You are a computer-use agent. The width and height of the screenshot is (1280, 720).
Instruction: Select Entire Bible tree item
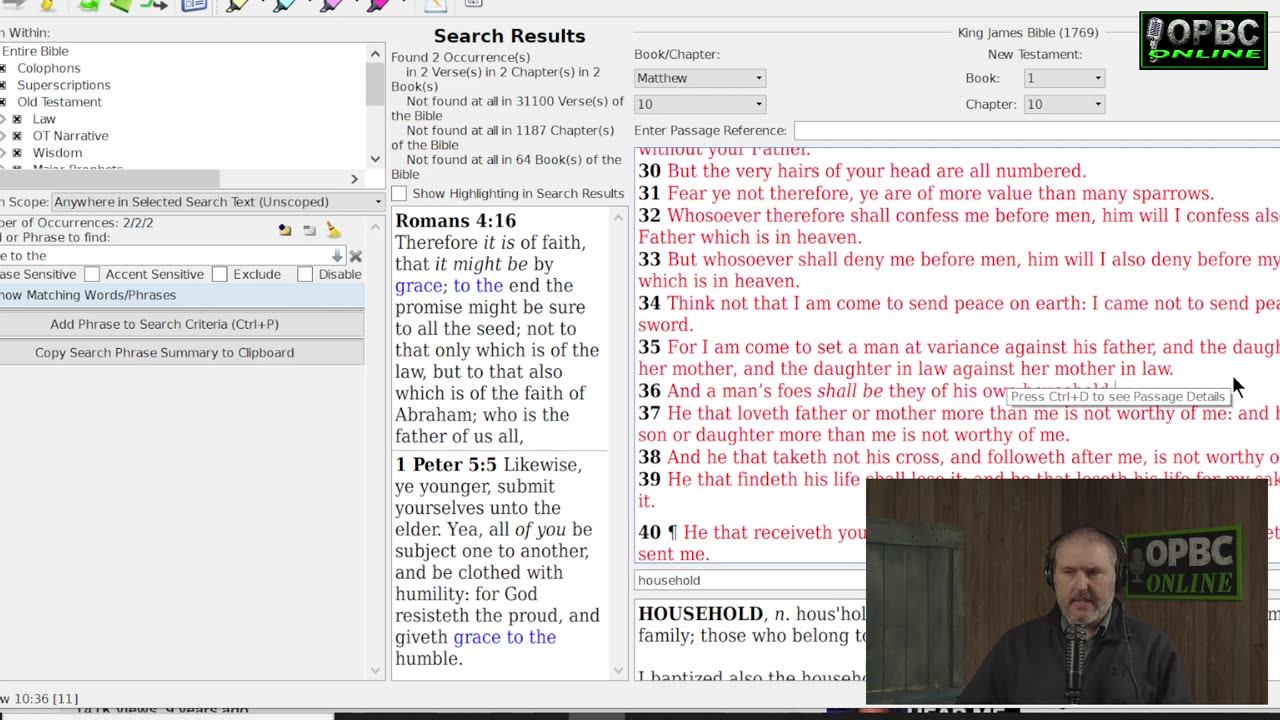pyautogui.click(x=35, y=51)
